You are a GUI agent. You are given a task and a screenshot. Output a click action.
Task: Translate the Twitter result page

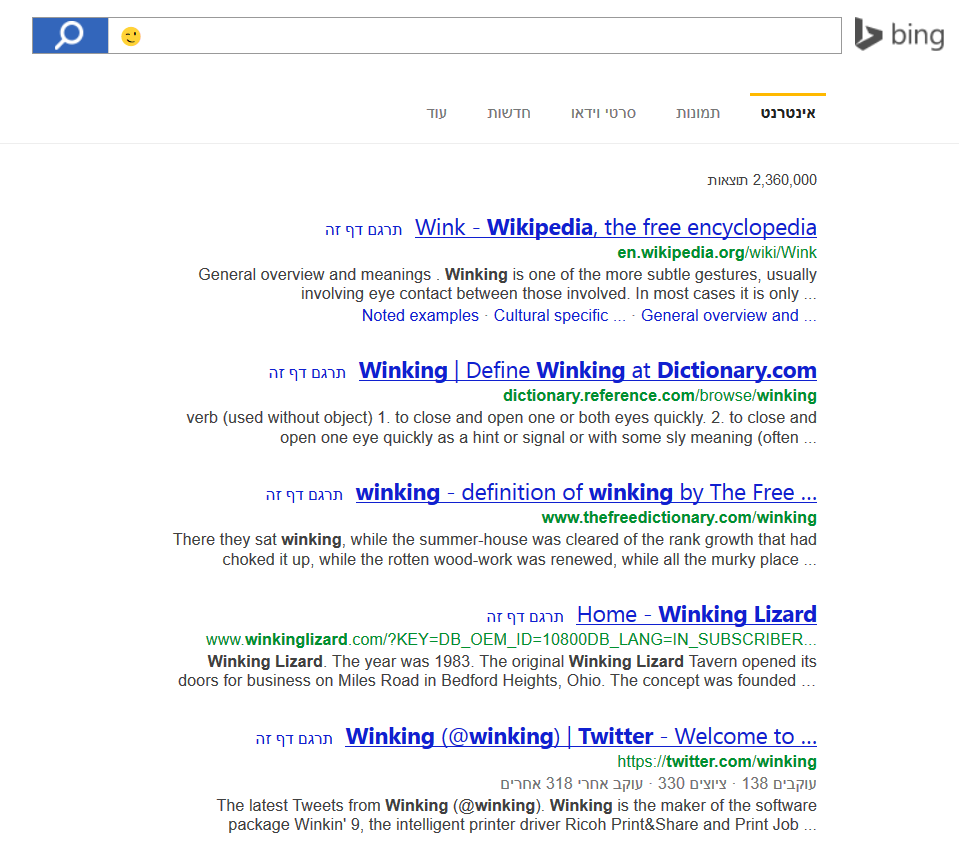294,739
